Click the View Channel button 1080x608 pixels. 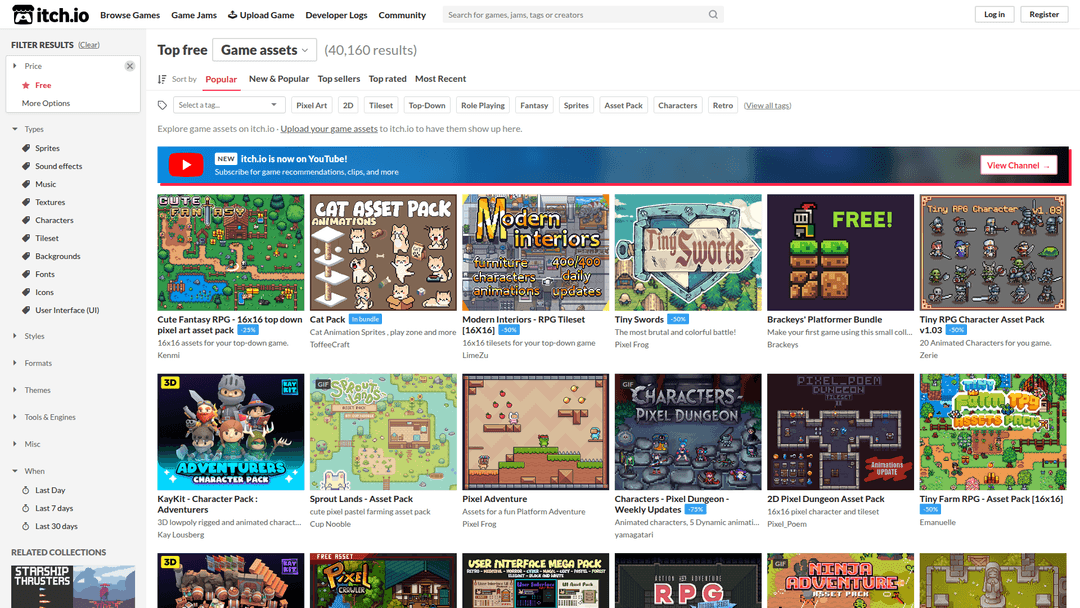pos(1018,165)
